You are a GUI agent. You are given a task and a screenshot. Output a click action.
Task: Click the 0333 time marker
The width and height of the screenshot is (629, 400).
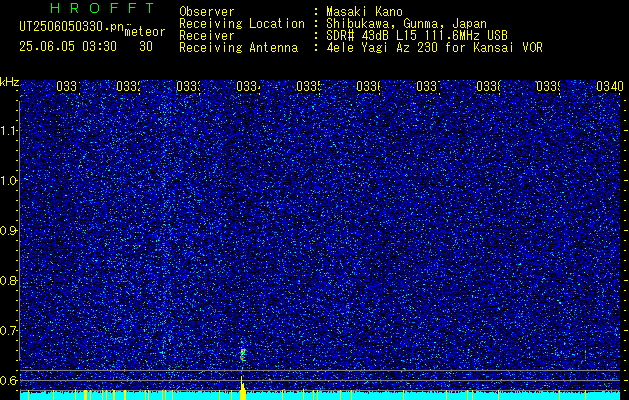(x=188, y=86)
